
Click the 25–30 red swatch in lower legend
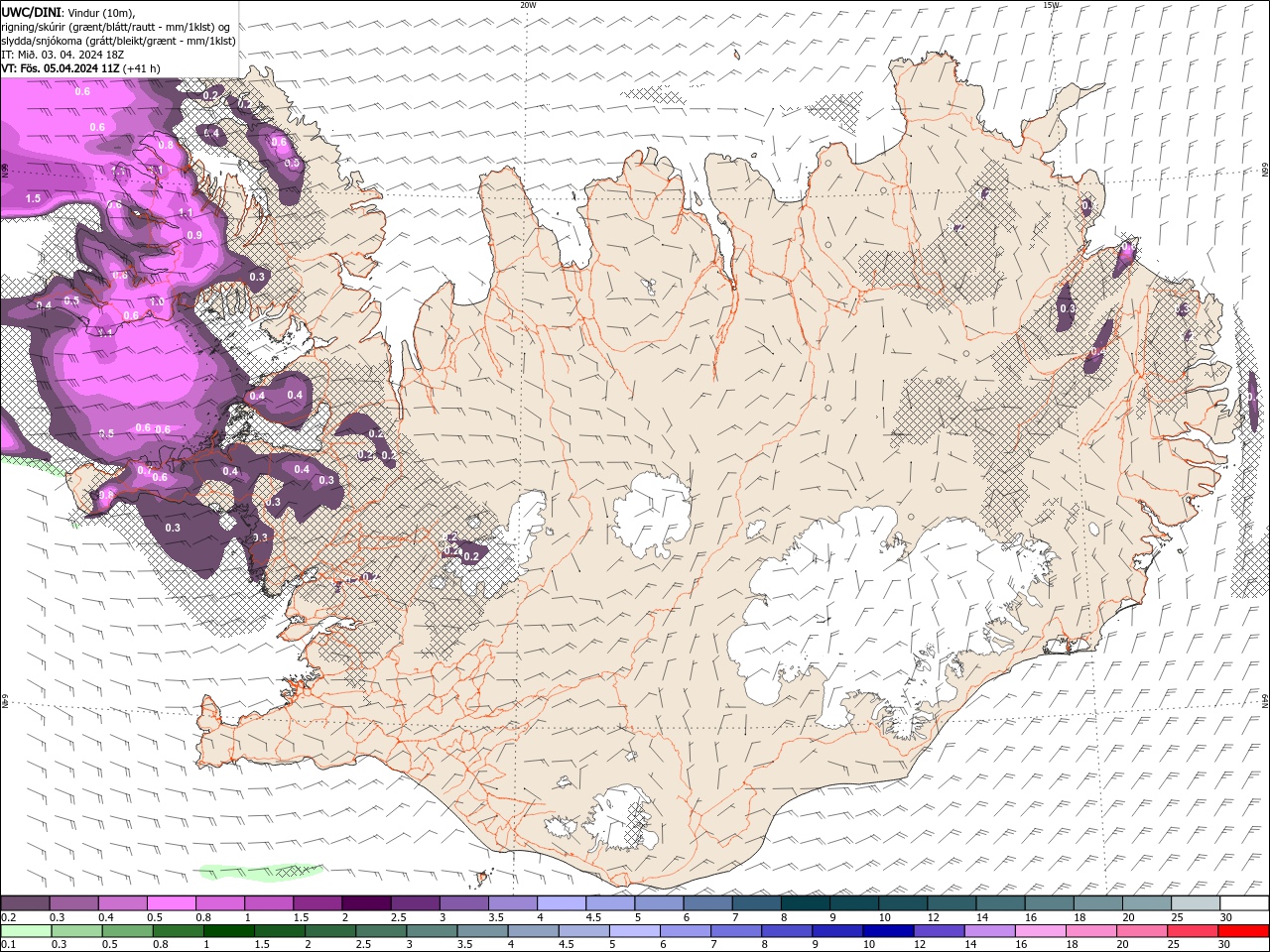tap(1193, 931)
